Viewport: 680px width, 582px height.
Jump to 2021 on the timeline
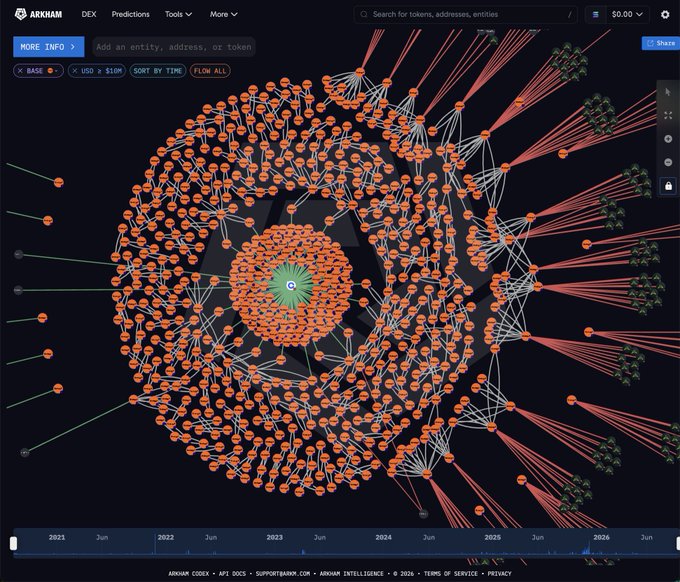(57, 537)
